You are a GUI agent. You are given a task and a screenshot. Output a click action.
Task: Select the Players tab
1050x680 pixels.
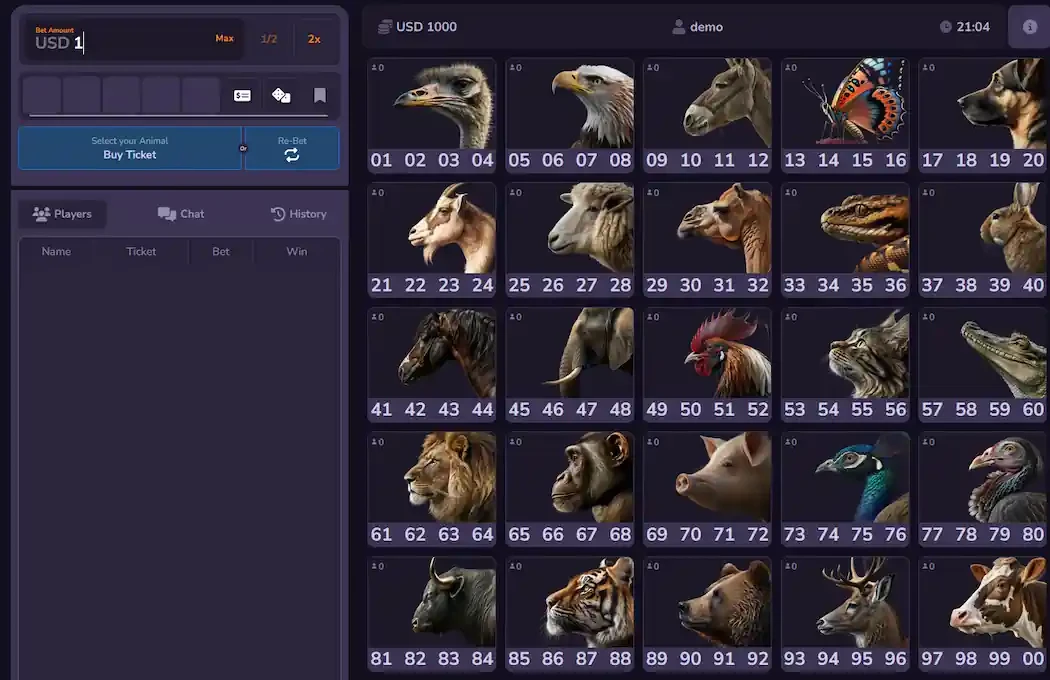pos(62,214)
